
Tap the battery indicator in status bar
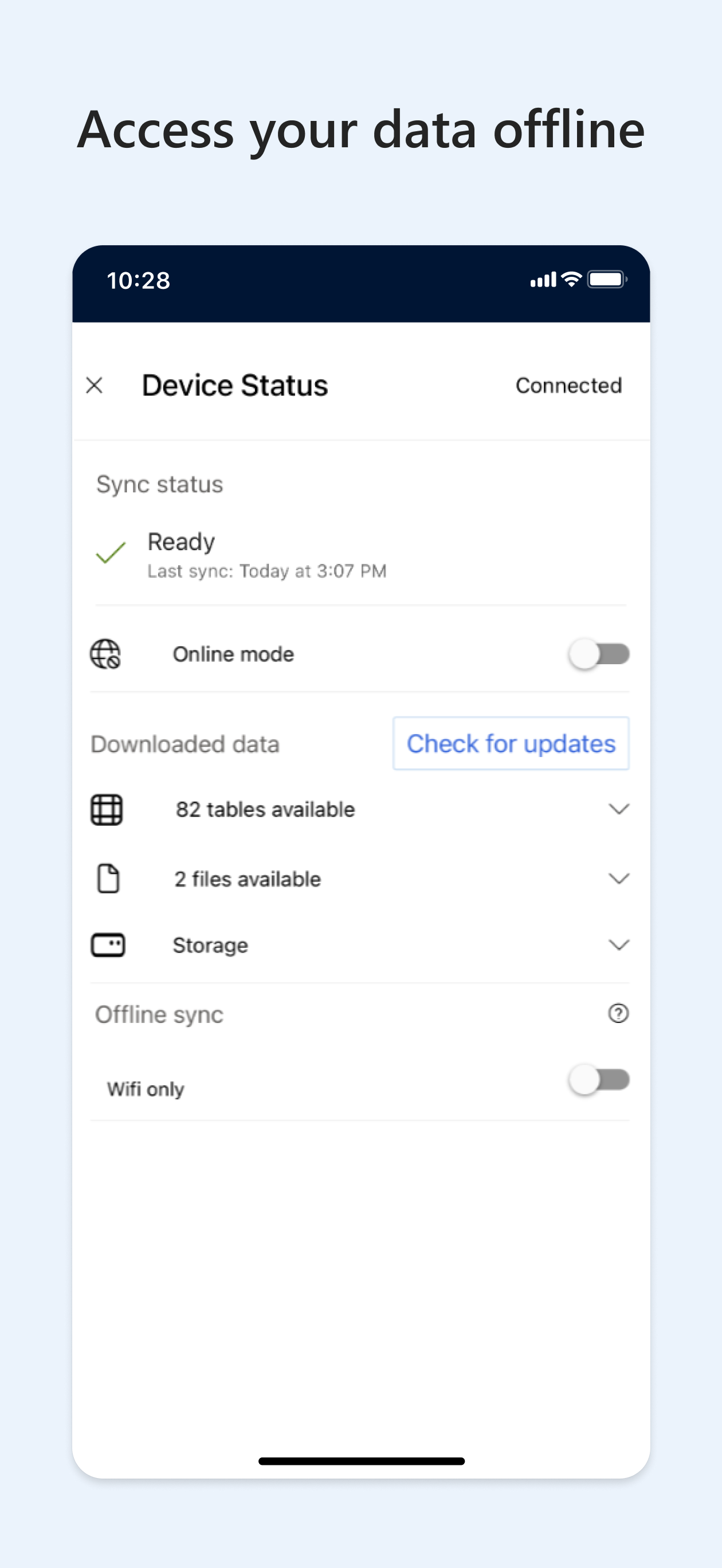pyautogui.click(x=607, y=280)
